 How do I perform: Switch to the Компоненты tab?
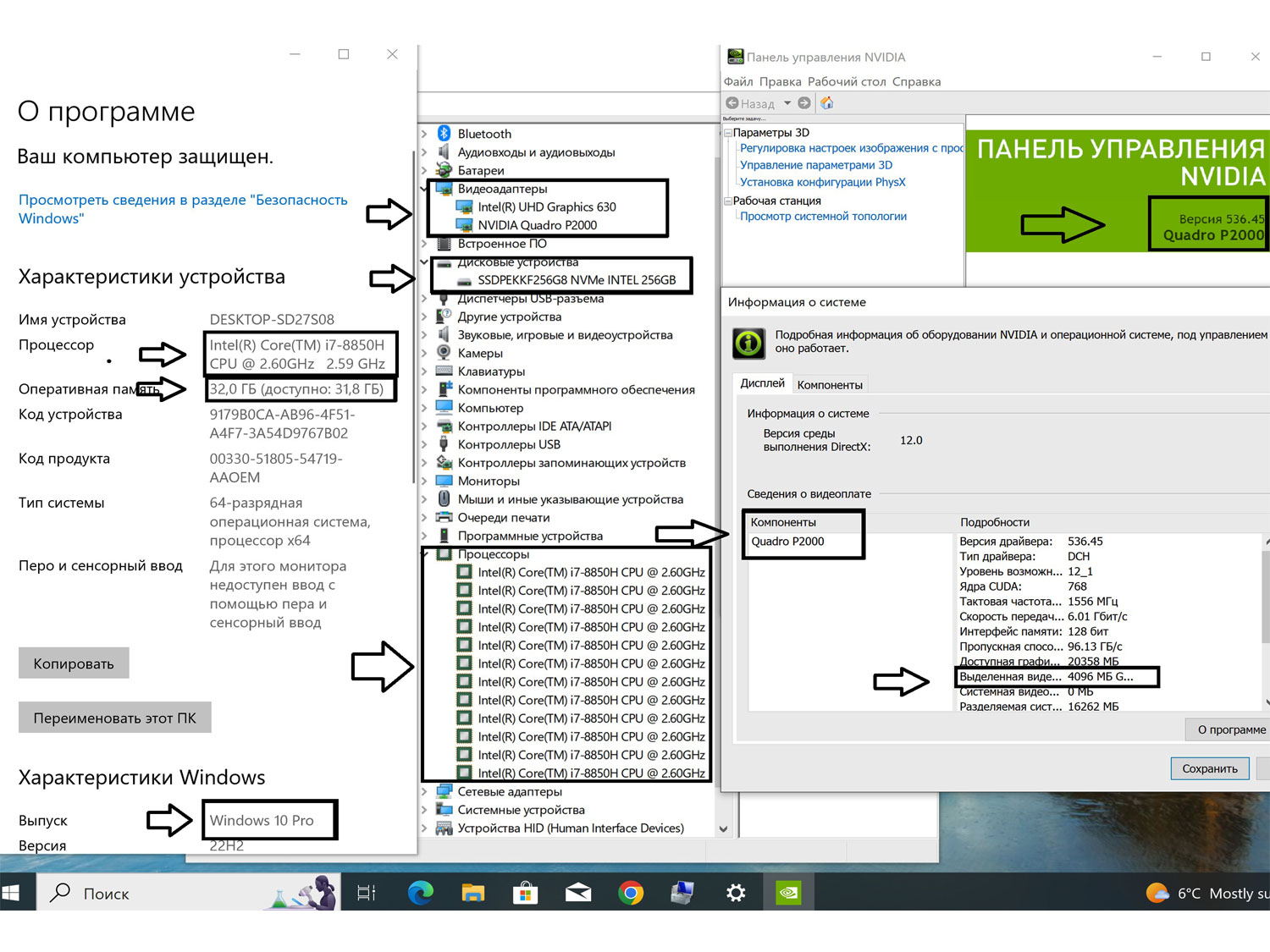click(830, 385)
